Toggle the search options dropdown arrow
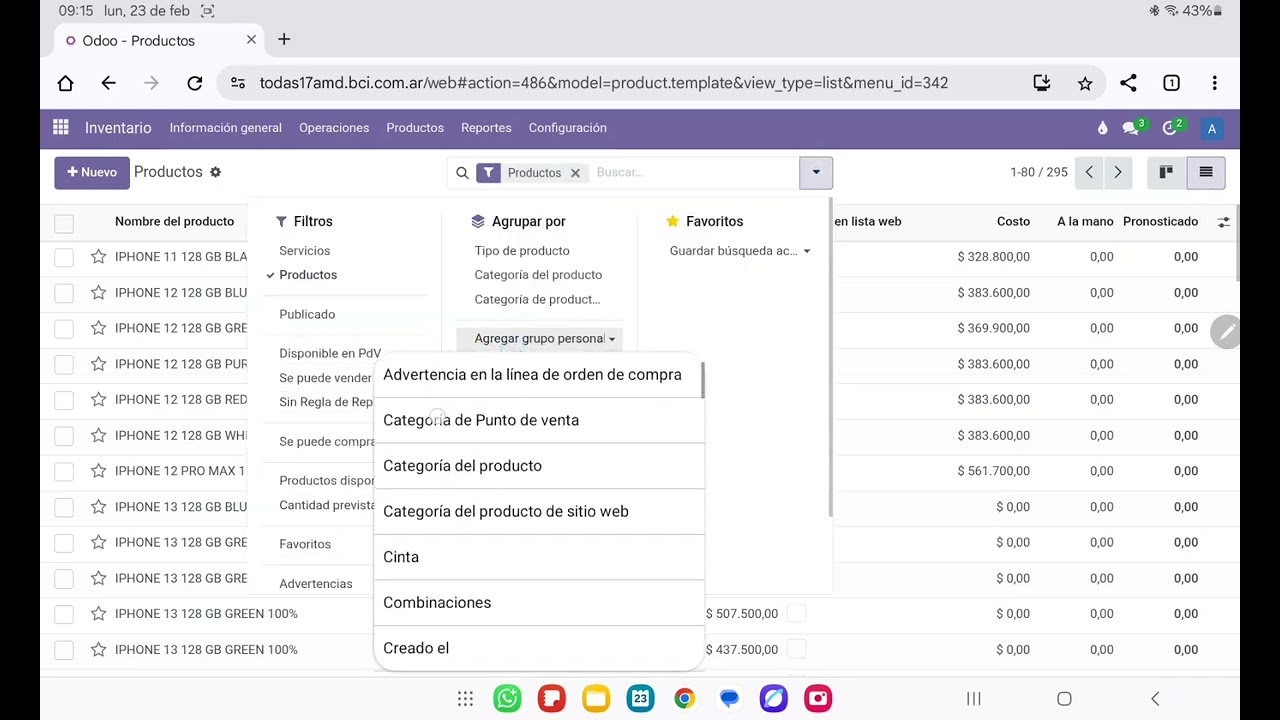The image size is (1280, 720). (816, 172)
